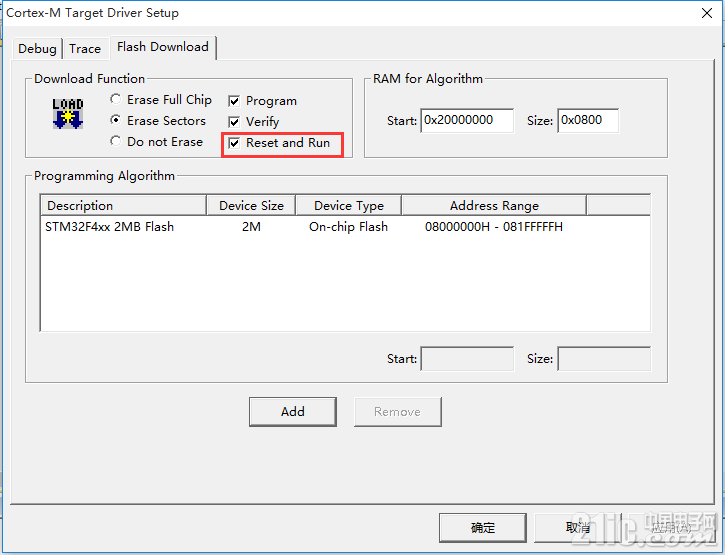
Task: Click Programming Algorithm Size field
Action: point(604,359)
